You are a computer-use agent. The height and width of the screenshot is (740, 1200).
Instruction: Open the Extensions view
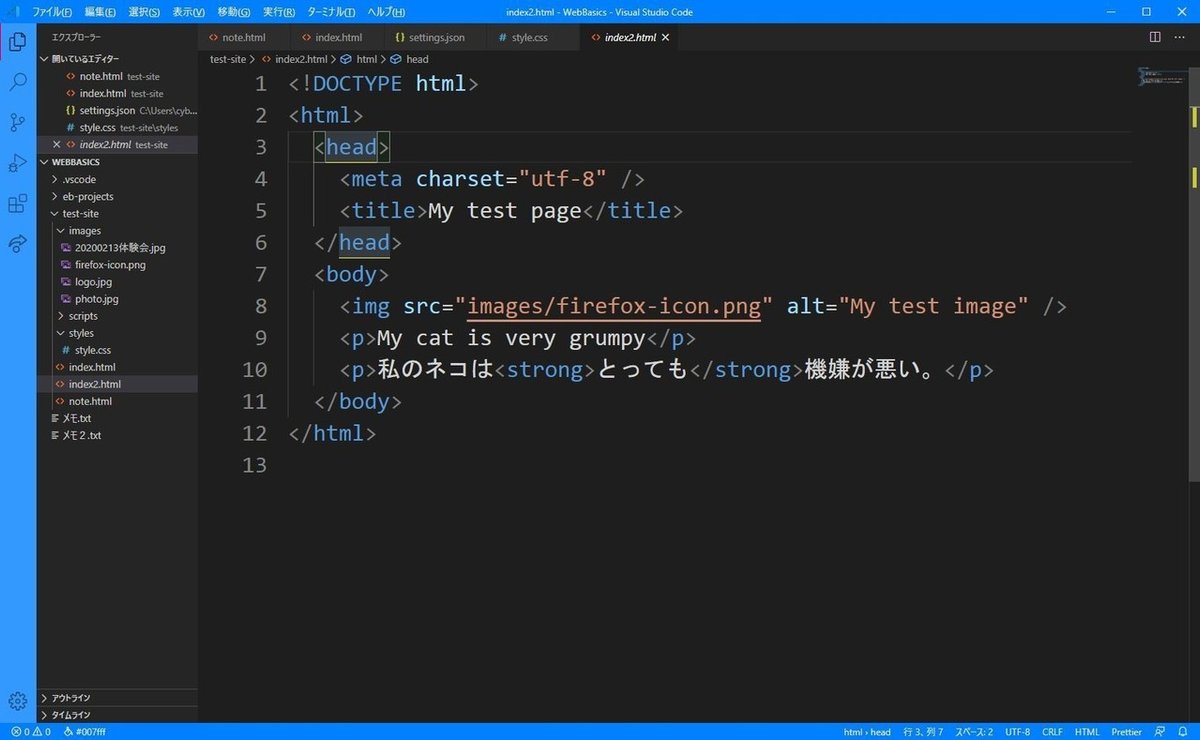17,201
